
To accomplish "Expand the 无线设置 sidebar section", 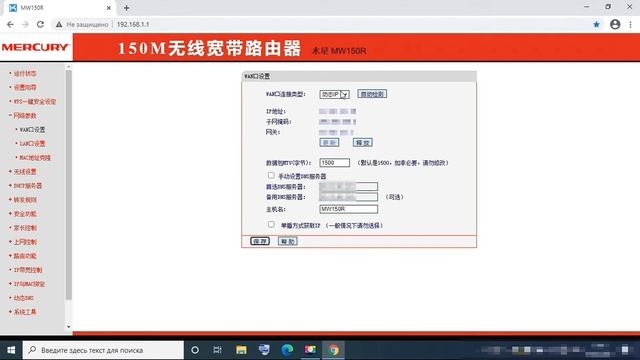I will tap(24, 172).
